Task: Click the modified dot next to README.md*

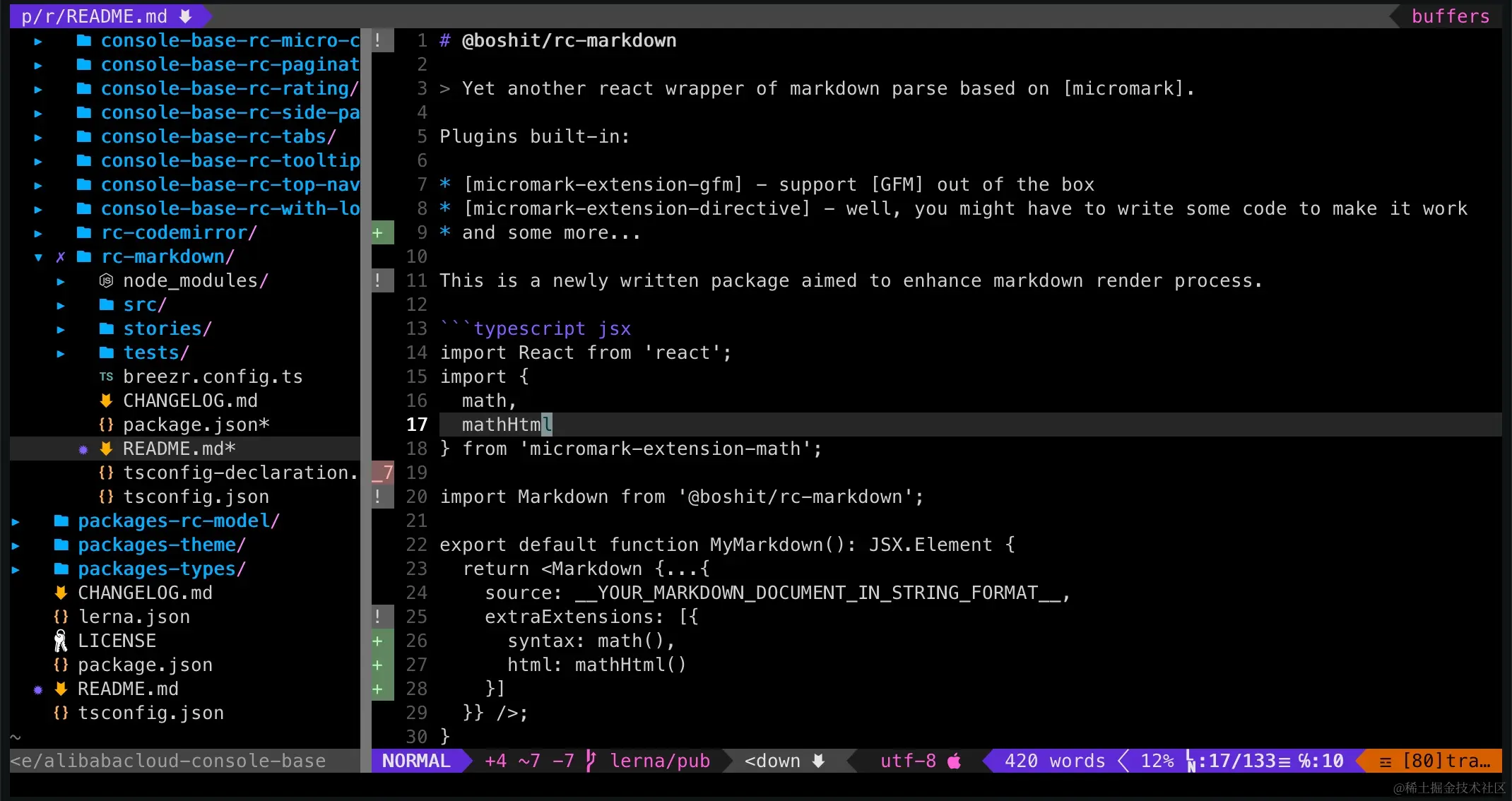Action: click(83, 448)
